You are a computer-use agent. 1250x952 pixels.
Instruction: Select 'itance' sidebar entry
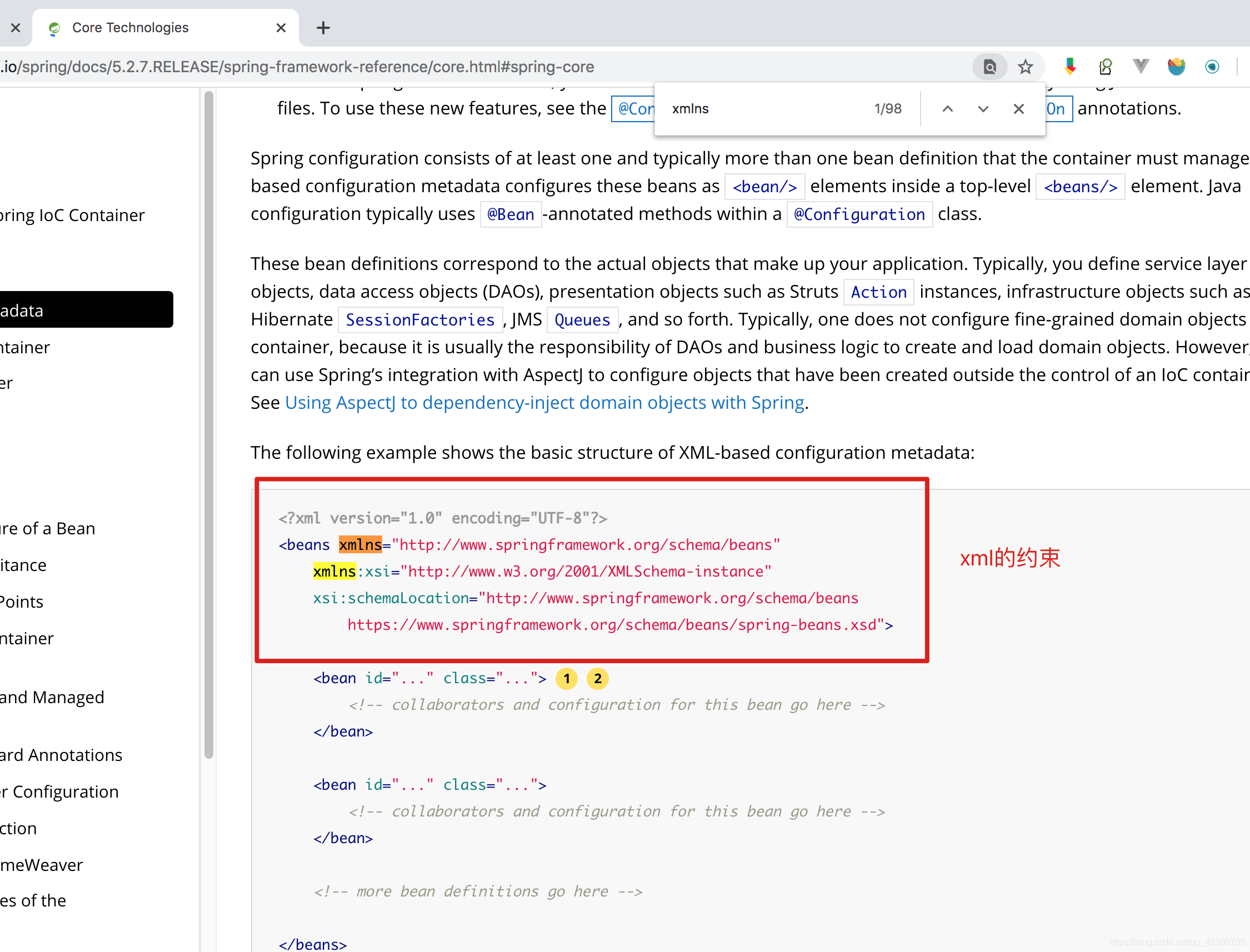click(x=23, y=565)
